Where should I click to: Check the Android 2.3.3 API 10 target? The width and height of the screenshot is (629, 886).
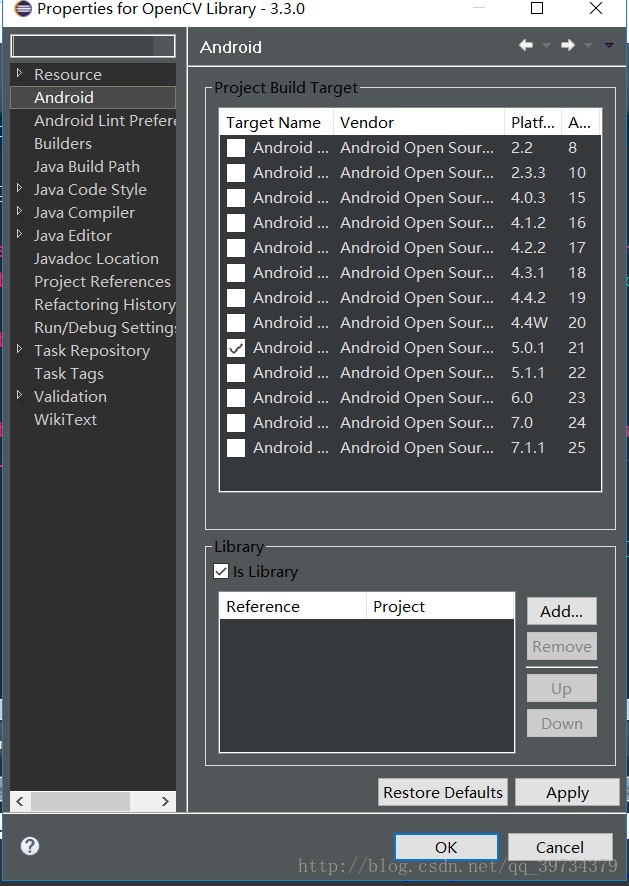pyautogui.click(x=236, y=173)
